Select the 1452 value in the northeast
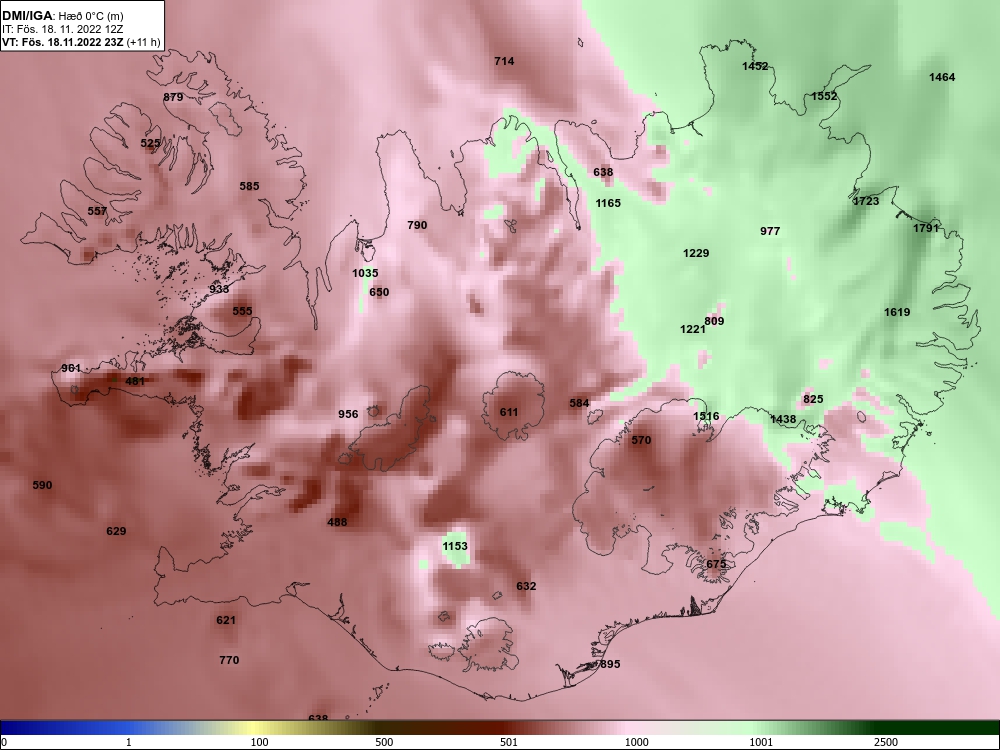The height and width of the screenshot is (750, 1000). tap(755, 66)
